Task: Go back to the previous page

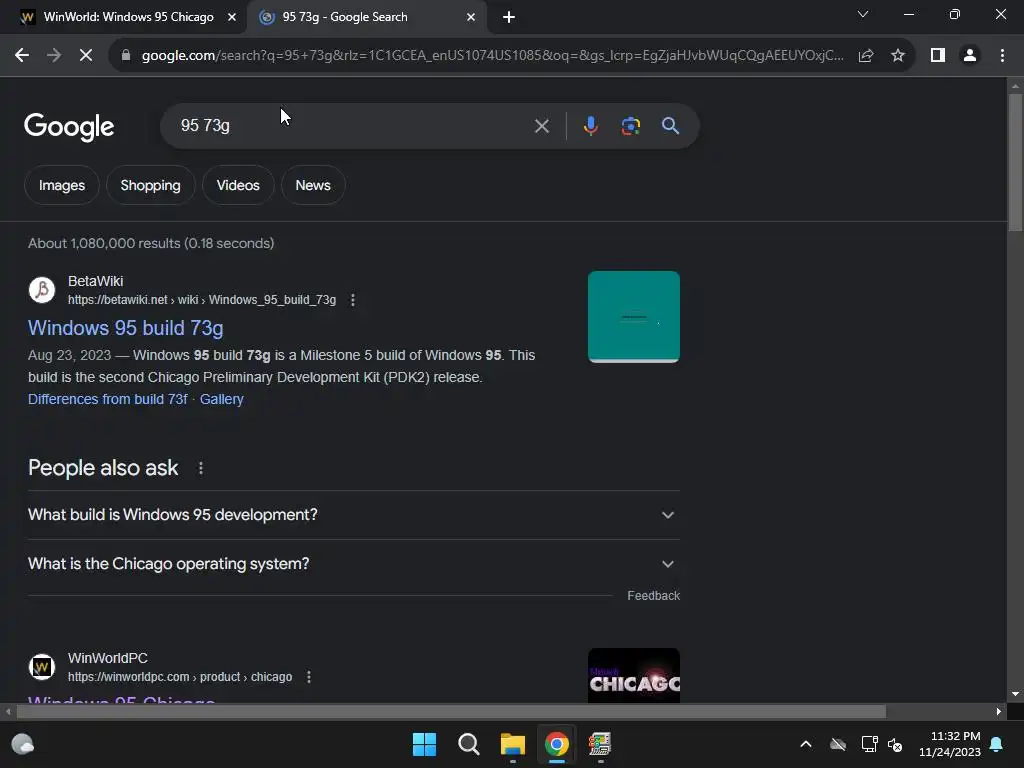Action: tap(22, 56)
